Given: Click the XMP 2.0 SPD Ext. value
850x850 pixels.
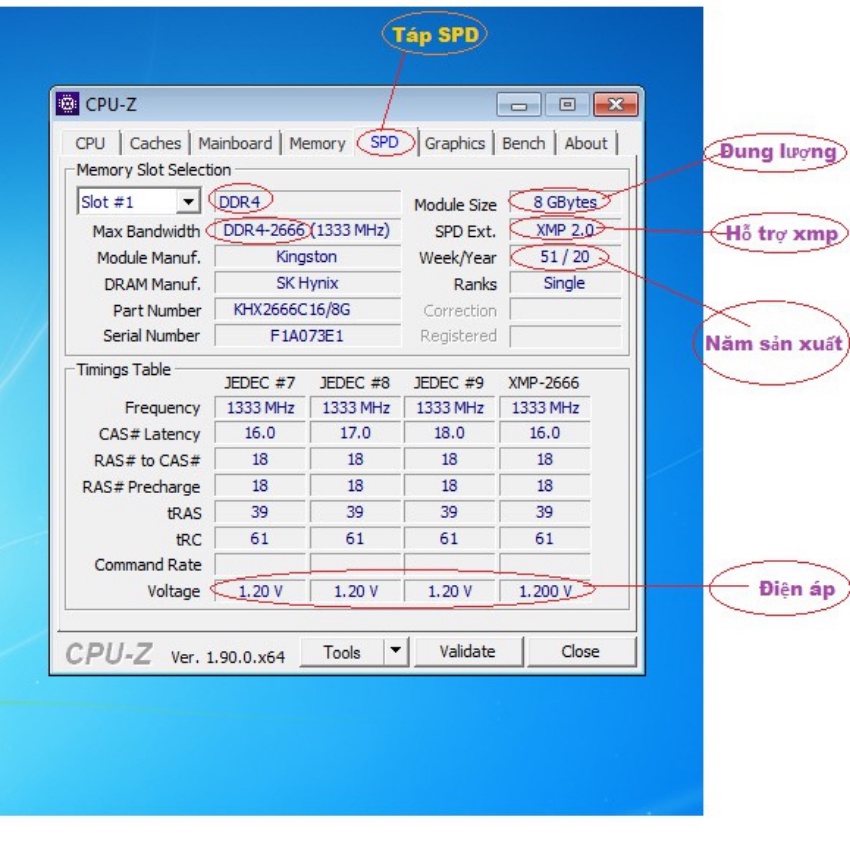Looking at the screenshot, I should click(x=565, y=230).
